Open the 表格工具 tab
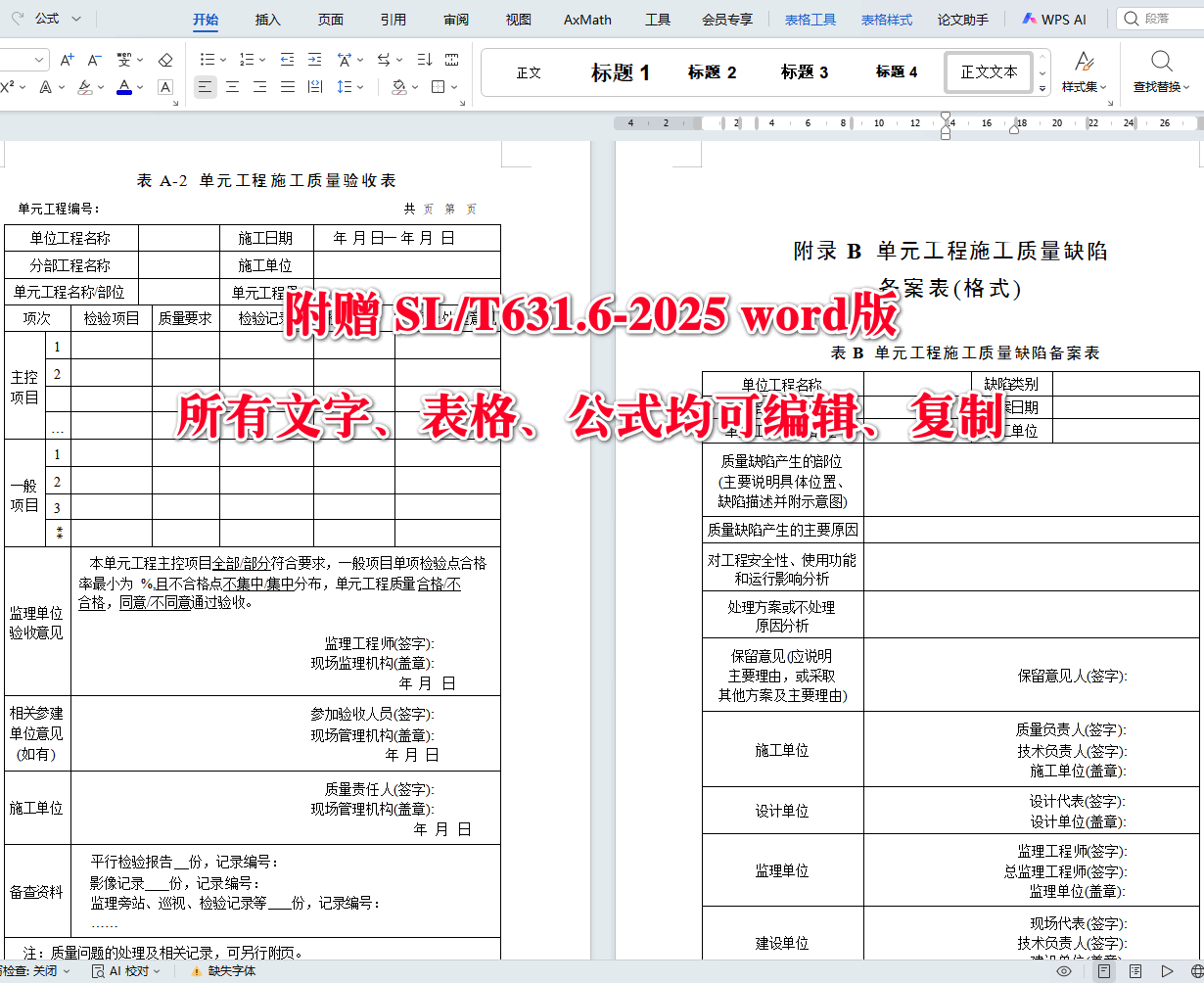Screen dimensions: 1204x983 pyautogui.click(x=810, y=19)
